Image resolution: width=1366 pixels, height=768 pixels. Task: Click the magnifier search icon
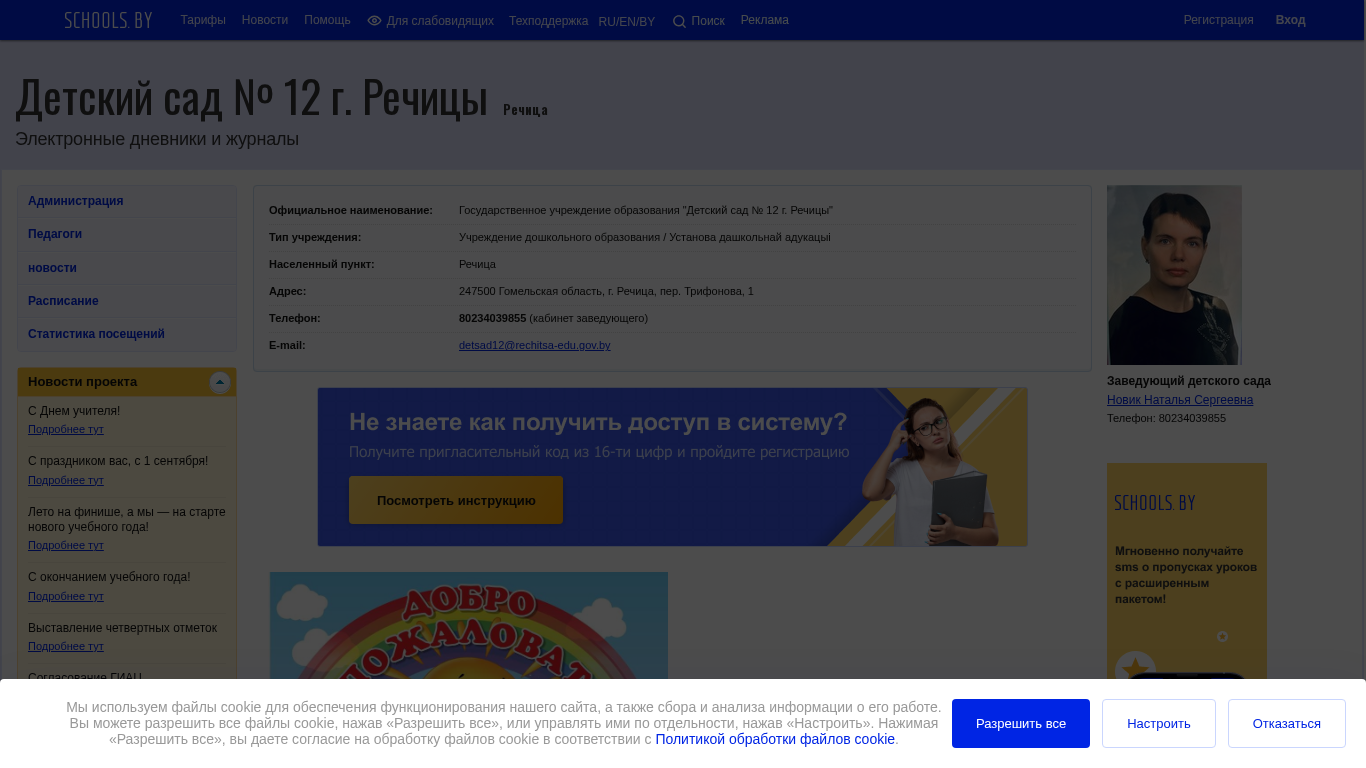tap(679, 21)
